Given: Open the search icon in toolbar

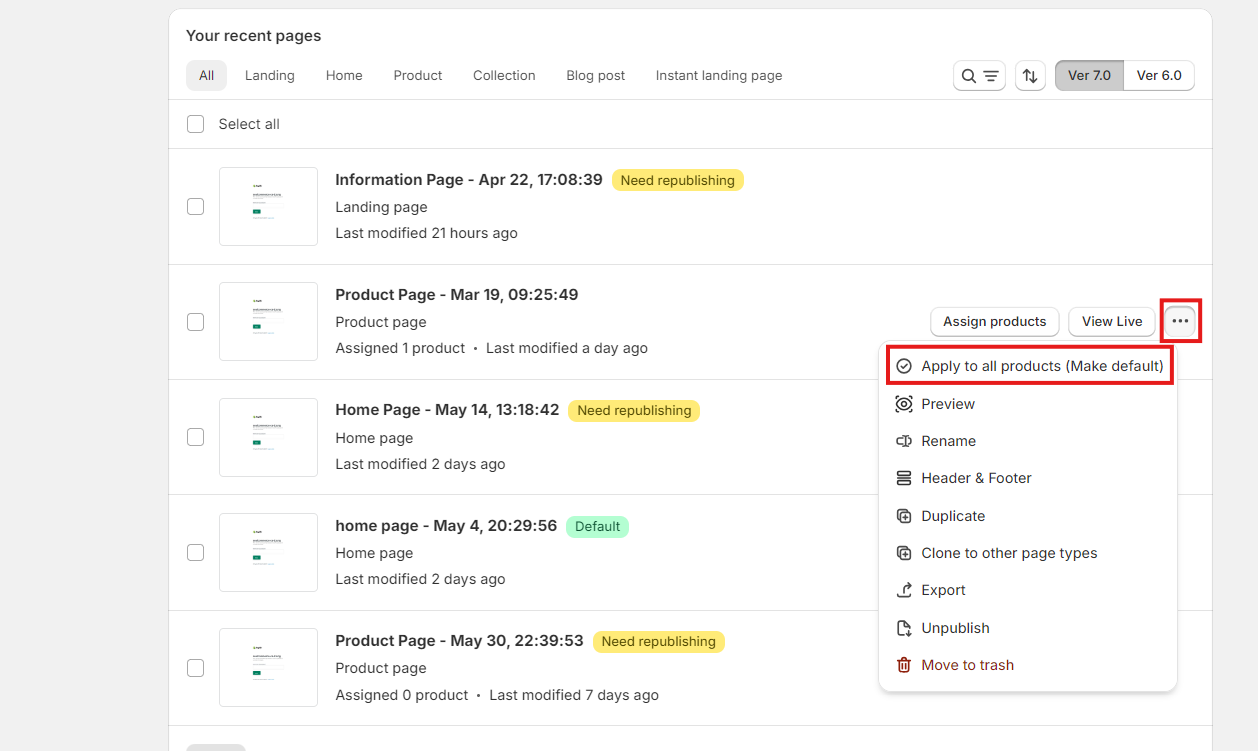Looking at the screenshot, I should [968, 75].
